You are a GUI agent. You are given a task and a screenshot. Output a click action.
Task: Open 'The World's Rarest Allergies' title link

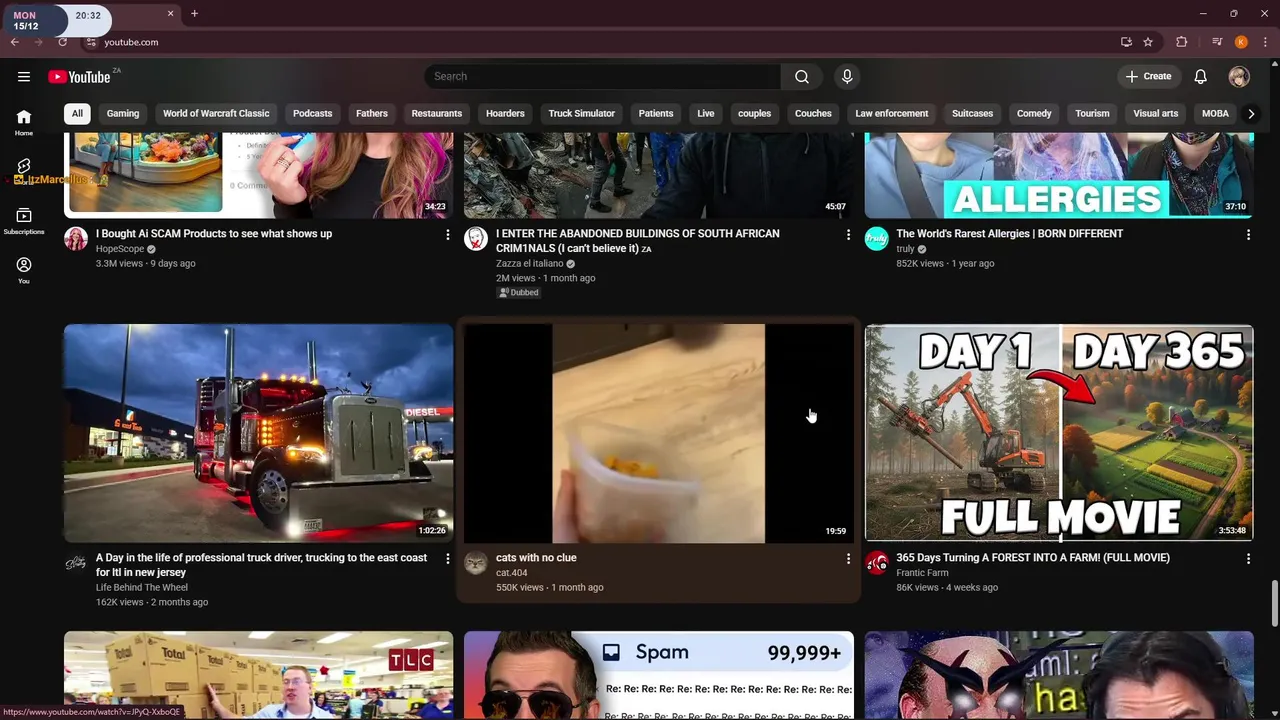pyautogui.click(x=1009, y=234)
